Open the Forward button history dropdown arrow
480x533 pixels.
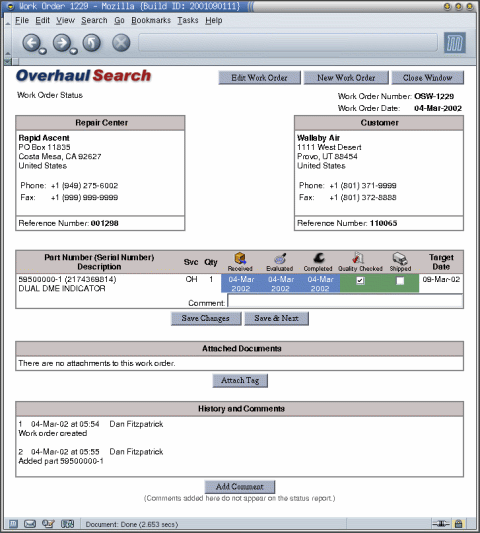coord(73,51)
